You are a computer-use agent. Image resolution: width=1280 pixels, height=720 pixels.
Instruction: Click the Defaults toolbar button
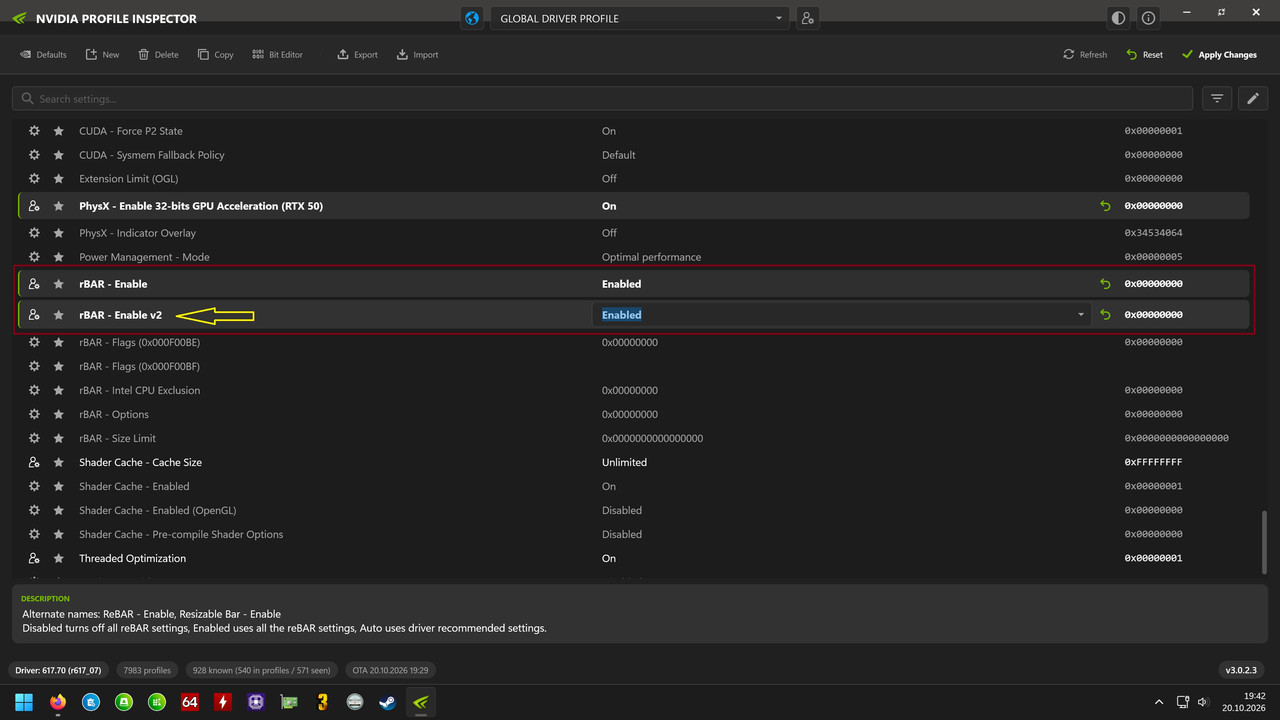pos(43,55)
